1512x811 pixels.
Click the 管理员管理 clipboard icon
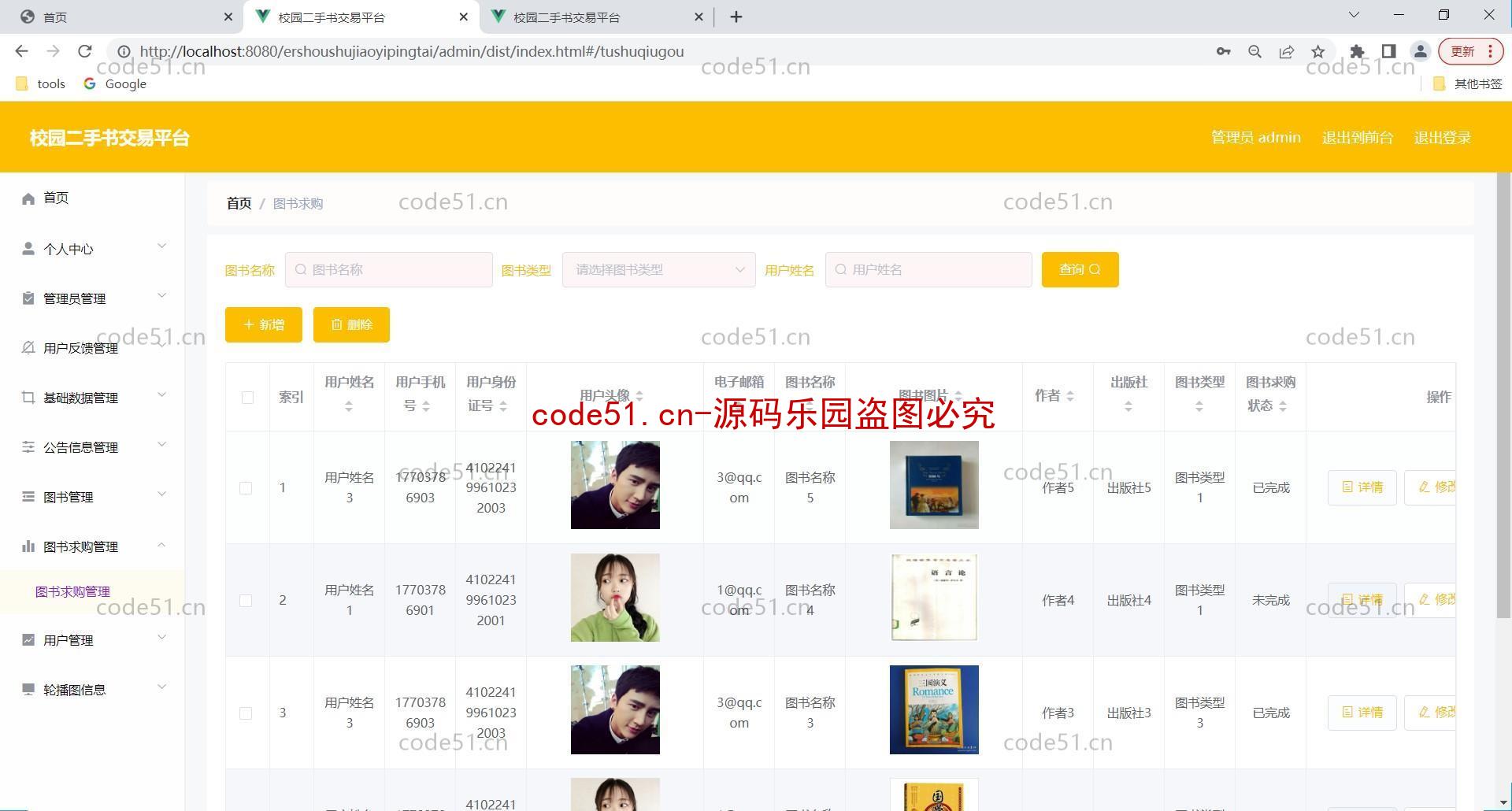28,298
